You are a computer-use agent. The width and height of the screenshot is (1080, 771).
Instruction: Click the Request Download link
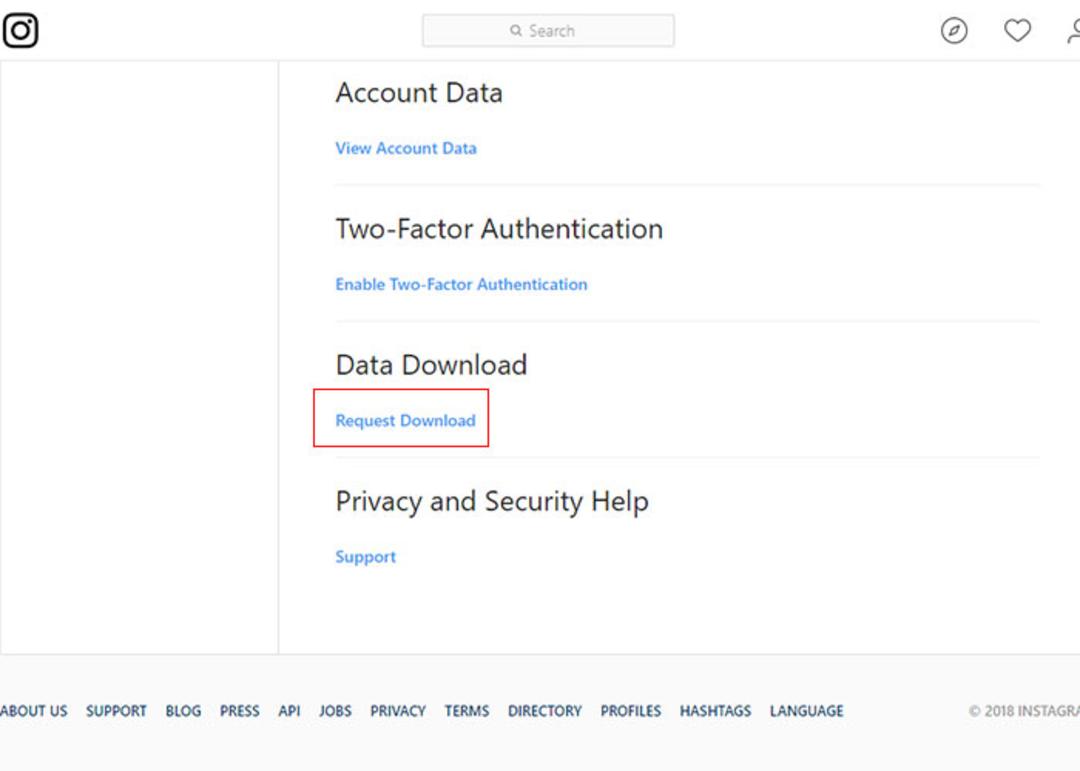[x=406, y=420]
